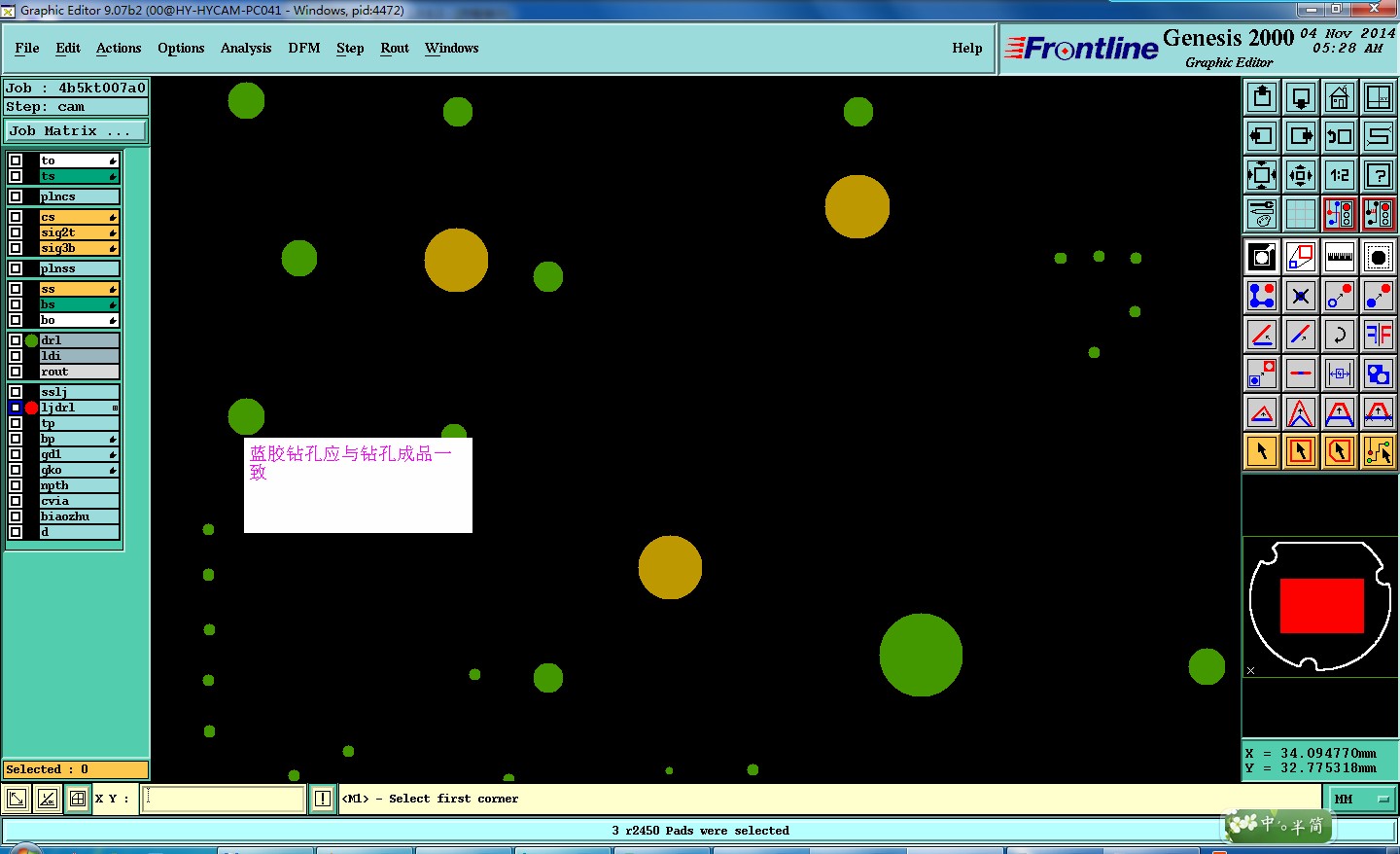The height and width of the screenshot is (854, 1400).
Task: Select the biaozhu layer name
Action: click(x=79, y=516)
